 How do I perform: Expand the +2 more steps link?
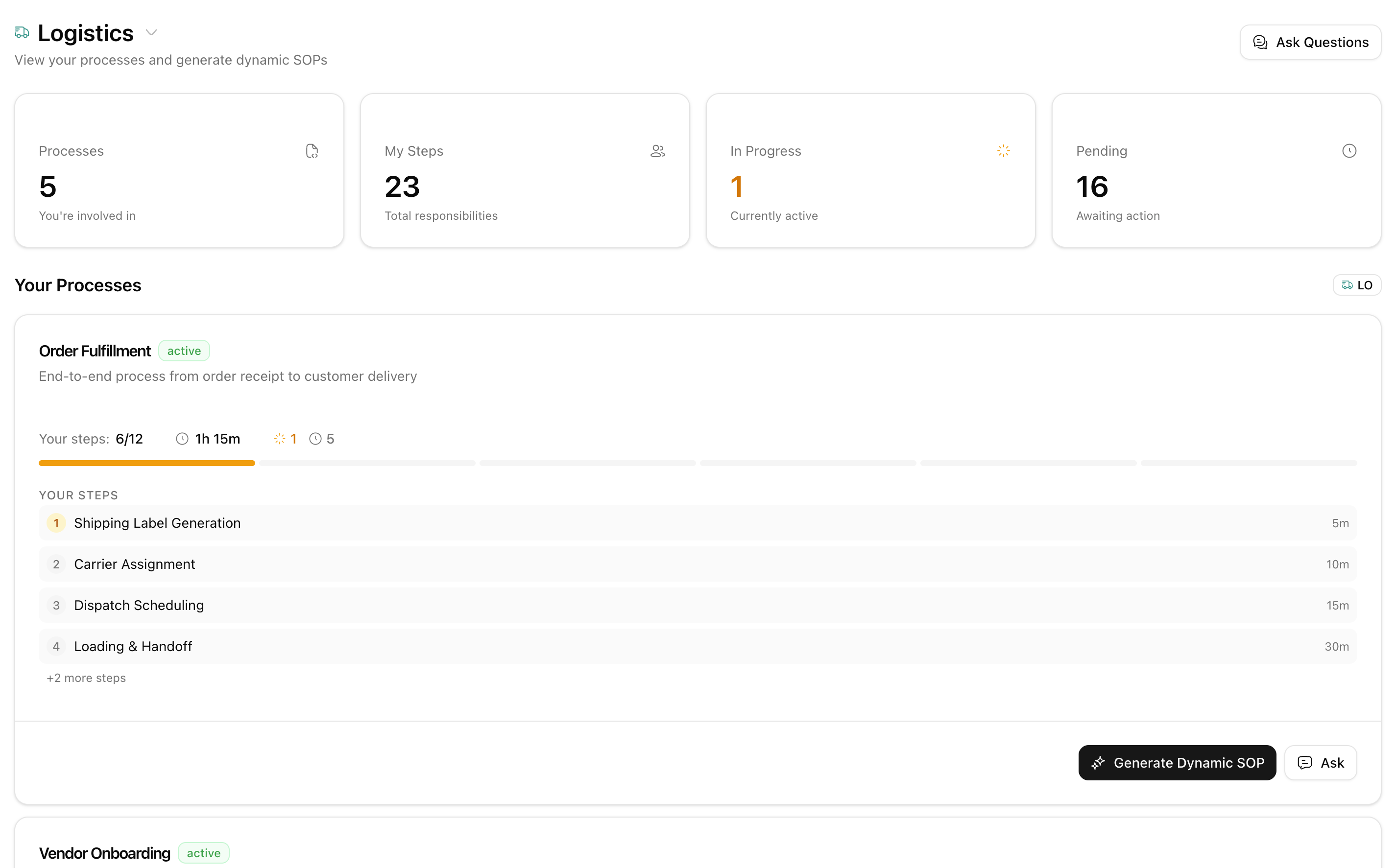click(x=86, y=678)
